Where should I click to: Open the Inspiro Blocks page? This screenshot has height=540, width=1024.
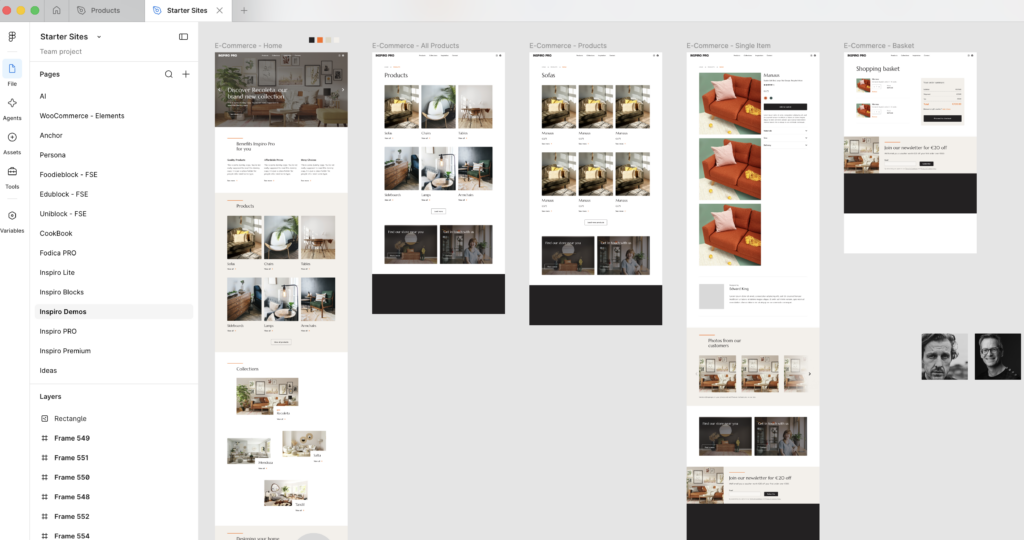[61, 292]
